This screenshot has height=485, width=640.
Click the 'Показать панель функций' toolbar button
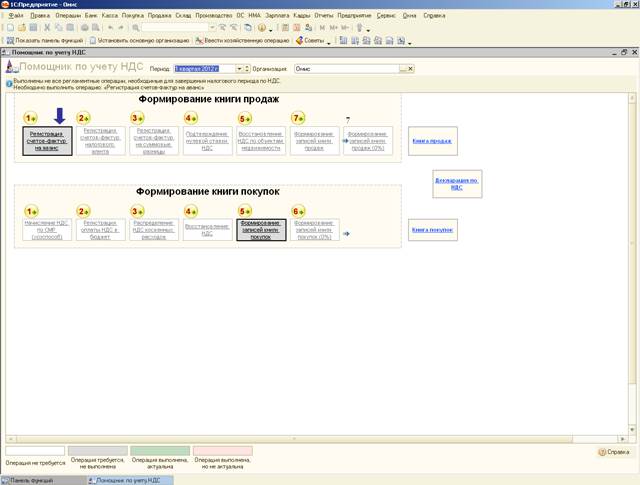[x=43, y=40]
